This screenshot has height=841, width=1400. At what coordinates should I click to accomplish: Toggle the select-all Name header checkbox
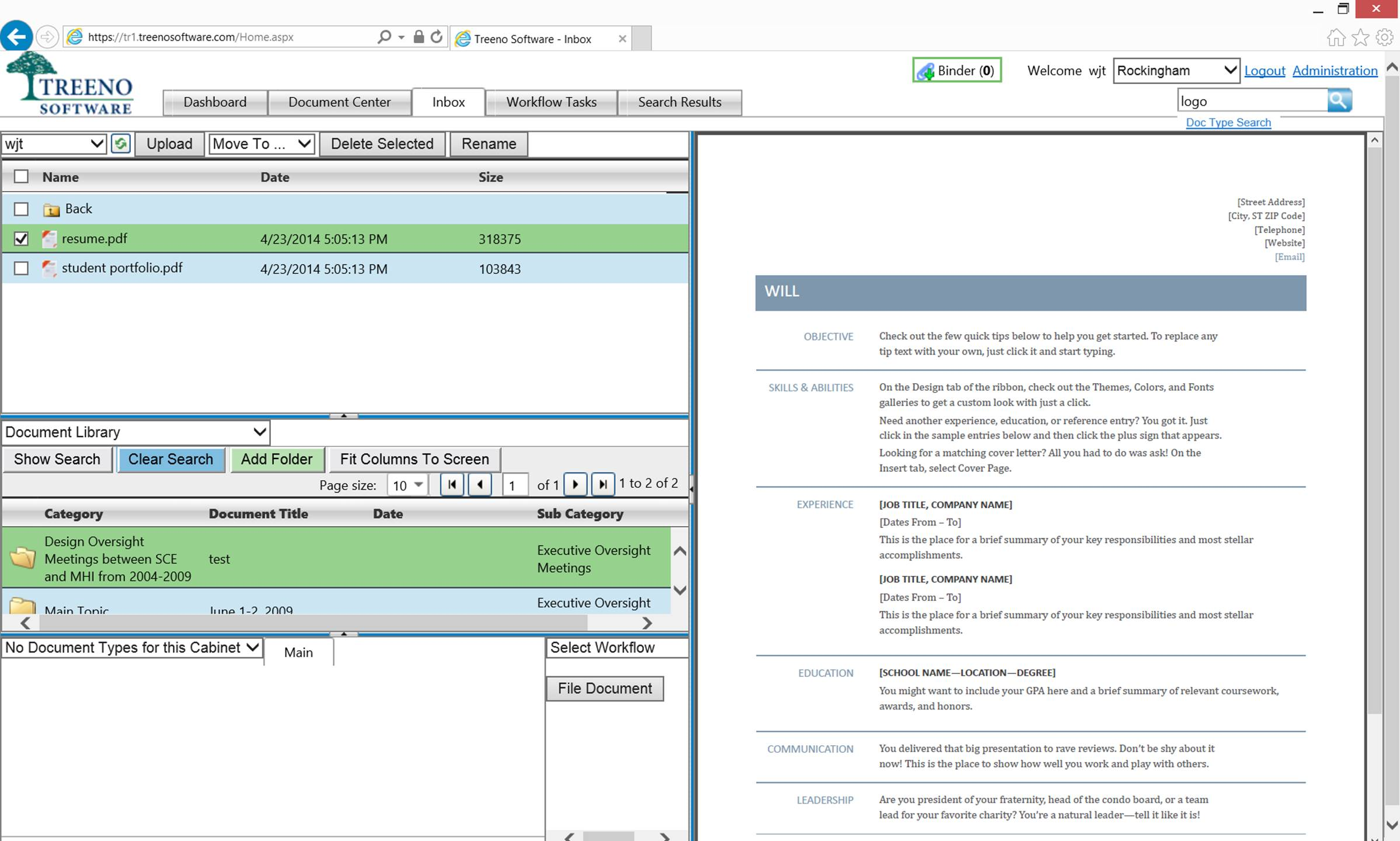tap(21, 176)
